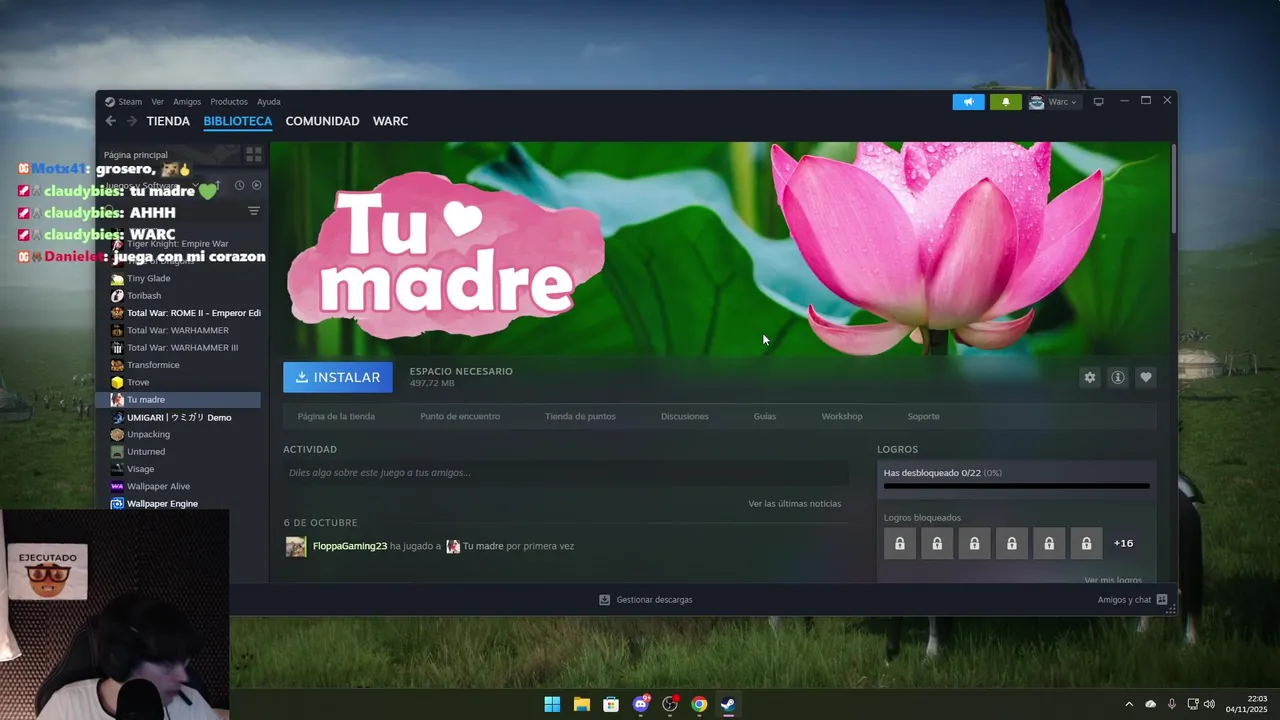Image resolution: width=1280 pixels, height=720 pixels.
Task: Go back with the left arrow
Action: coord(111,121)
